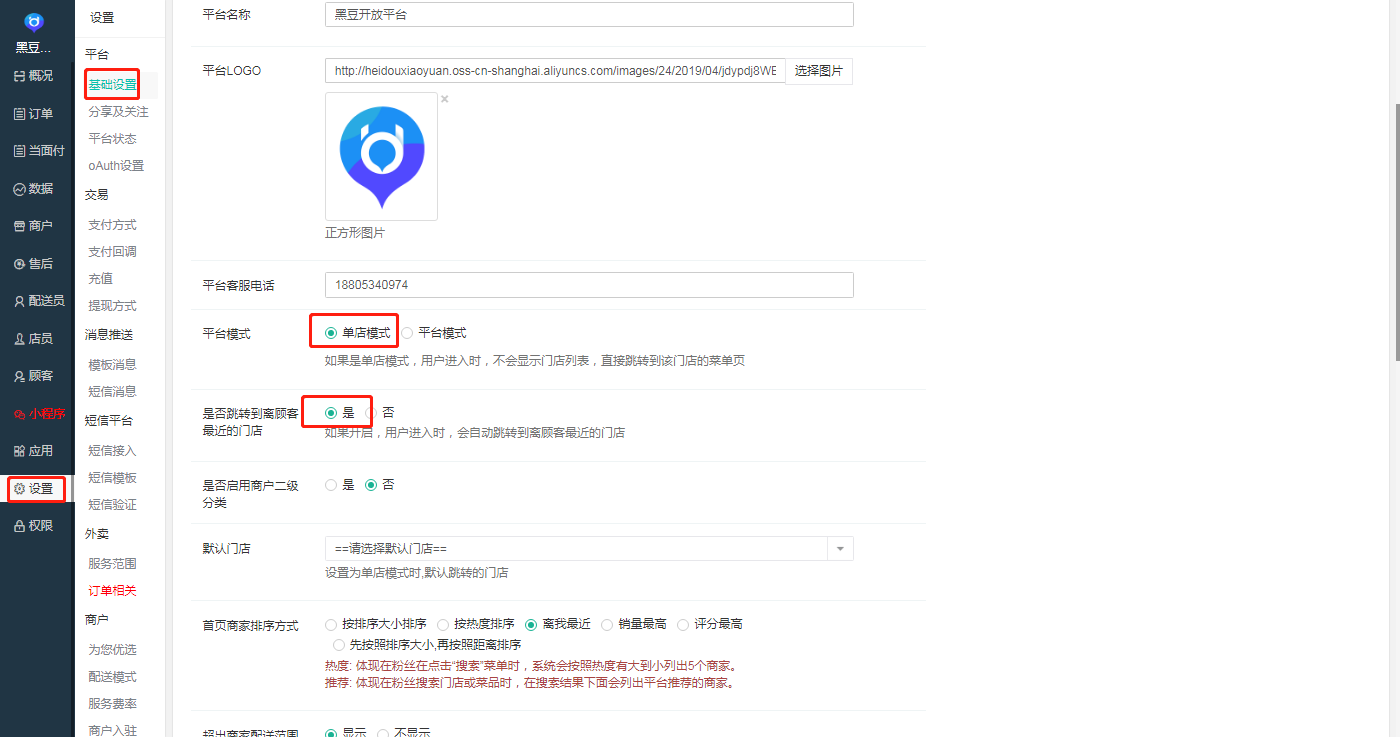The width and height of the screenshot is (1400, 737).
Task: Click the 平台LOGO URL field
Action: coord(555,71)
